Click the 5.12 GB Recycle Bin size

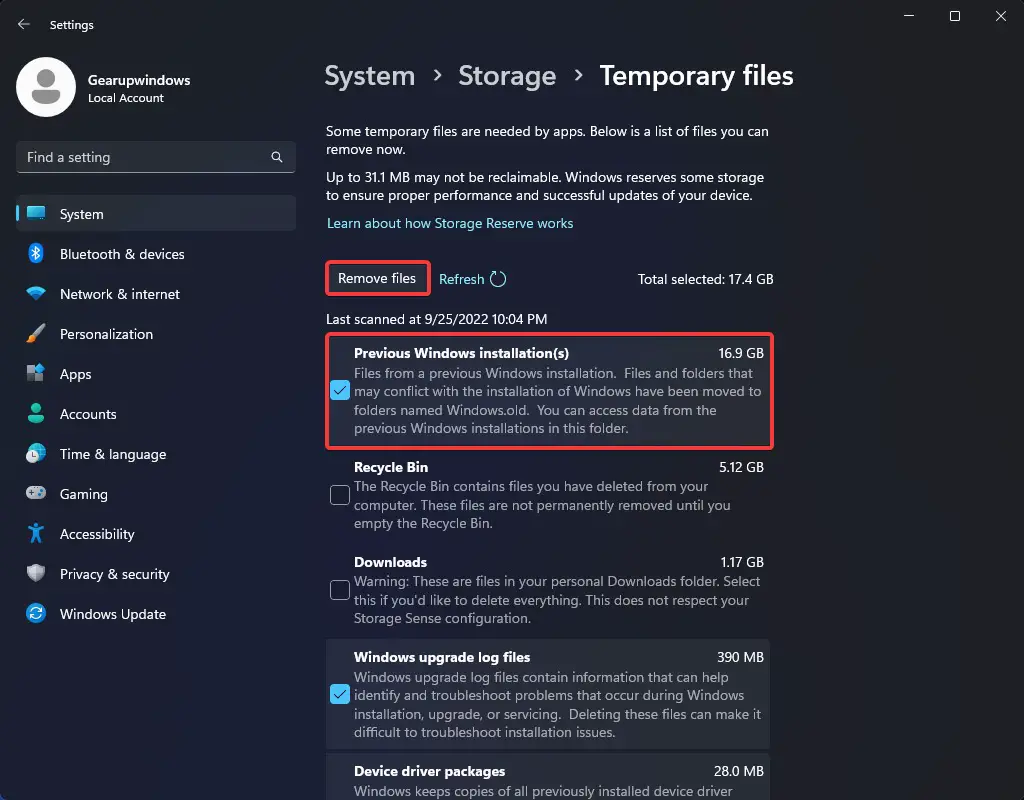point(741,467)
